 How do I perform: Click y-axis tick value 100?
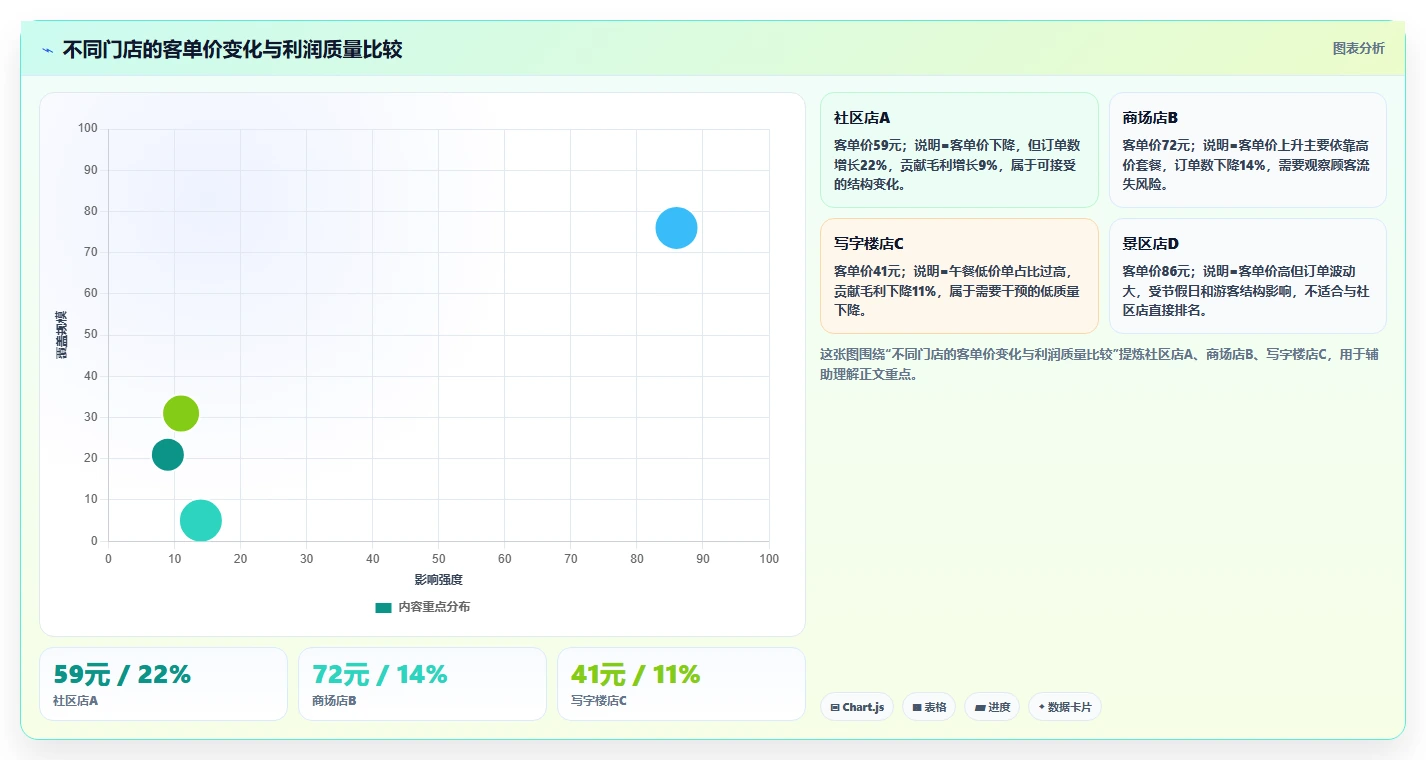(x=88, y=128)
